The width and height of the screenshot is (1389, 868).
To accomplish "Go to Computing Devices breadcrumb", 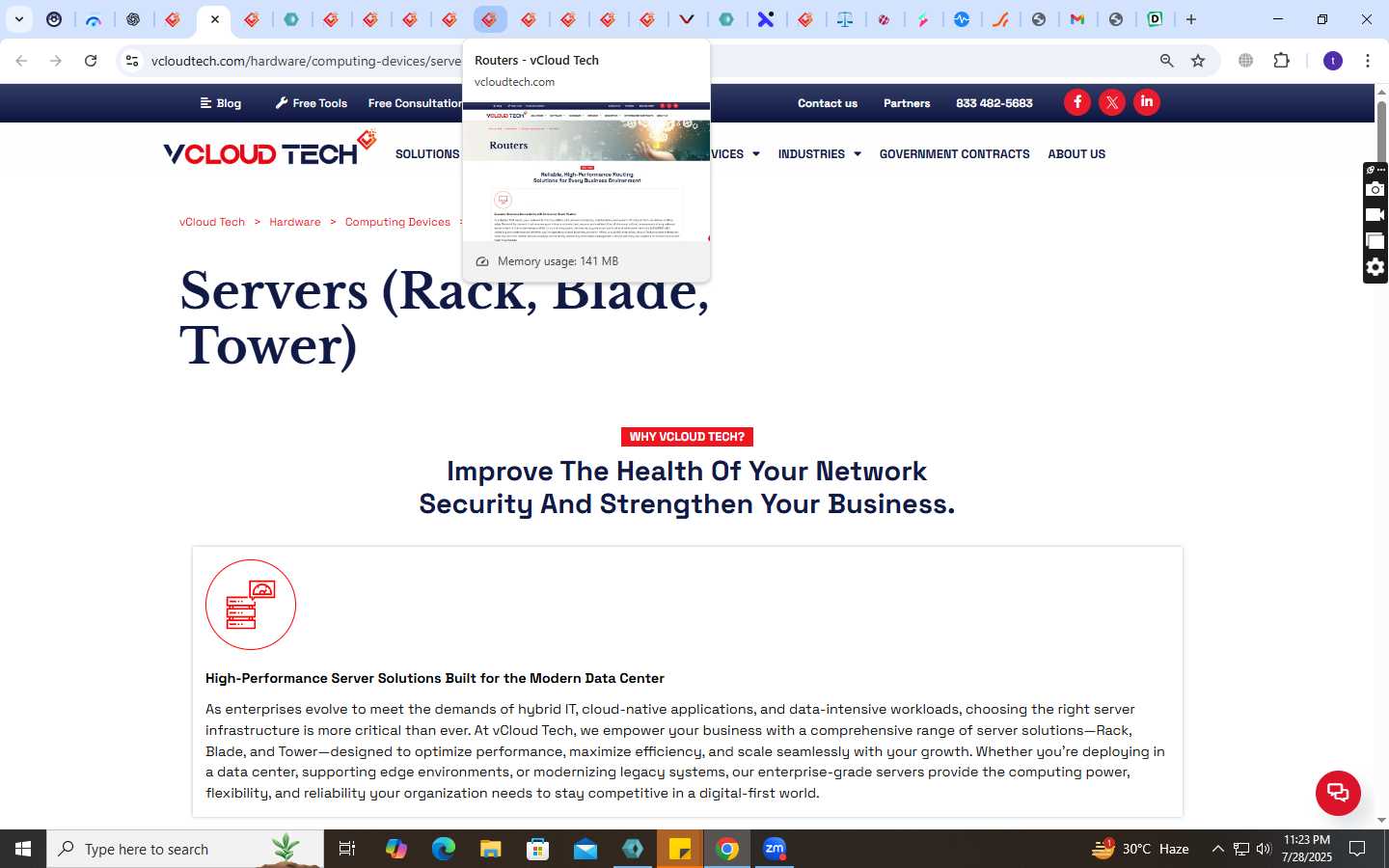I will [397, 222].
